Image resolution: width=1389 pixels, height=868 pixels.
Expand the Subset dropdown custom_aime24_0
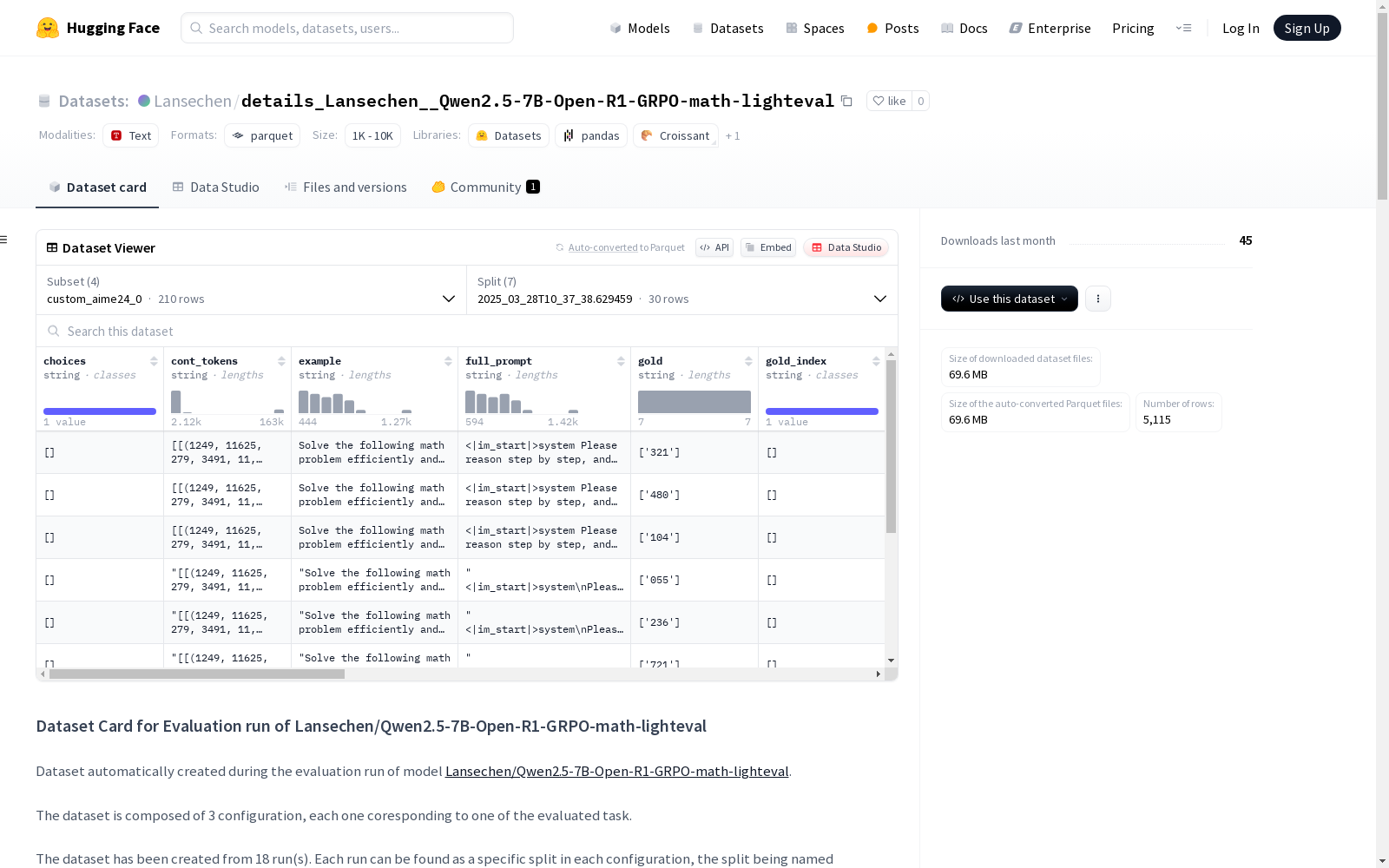[252, 290]
